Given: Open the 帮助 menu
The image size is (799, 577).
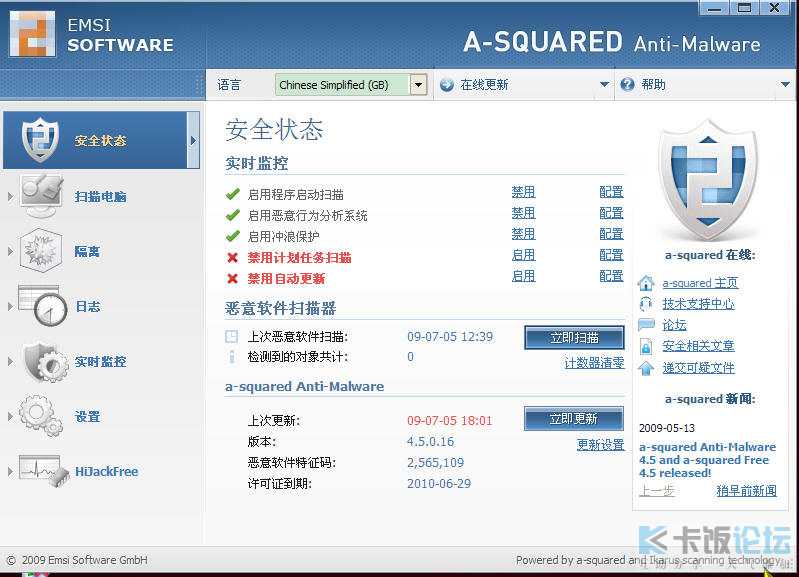Looking at the screenshot, I should coord(653,85).
